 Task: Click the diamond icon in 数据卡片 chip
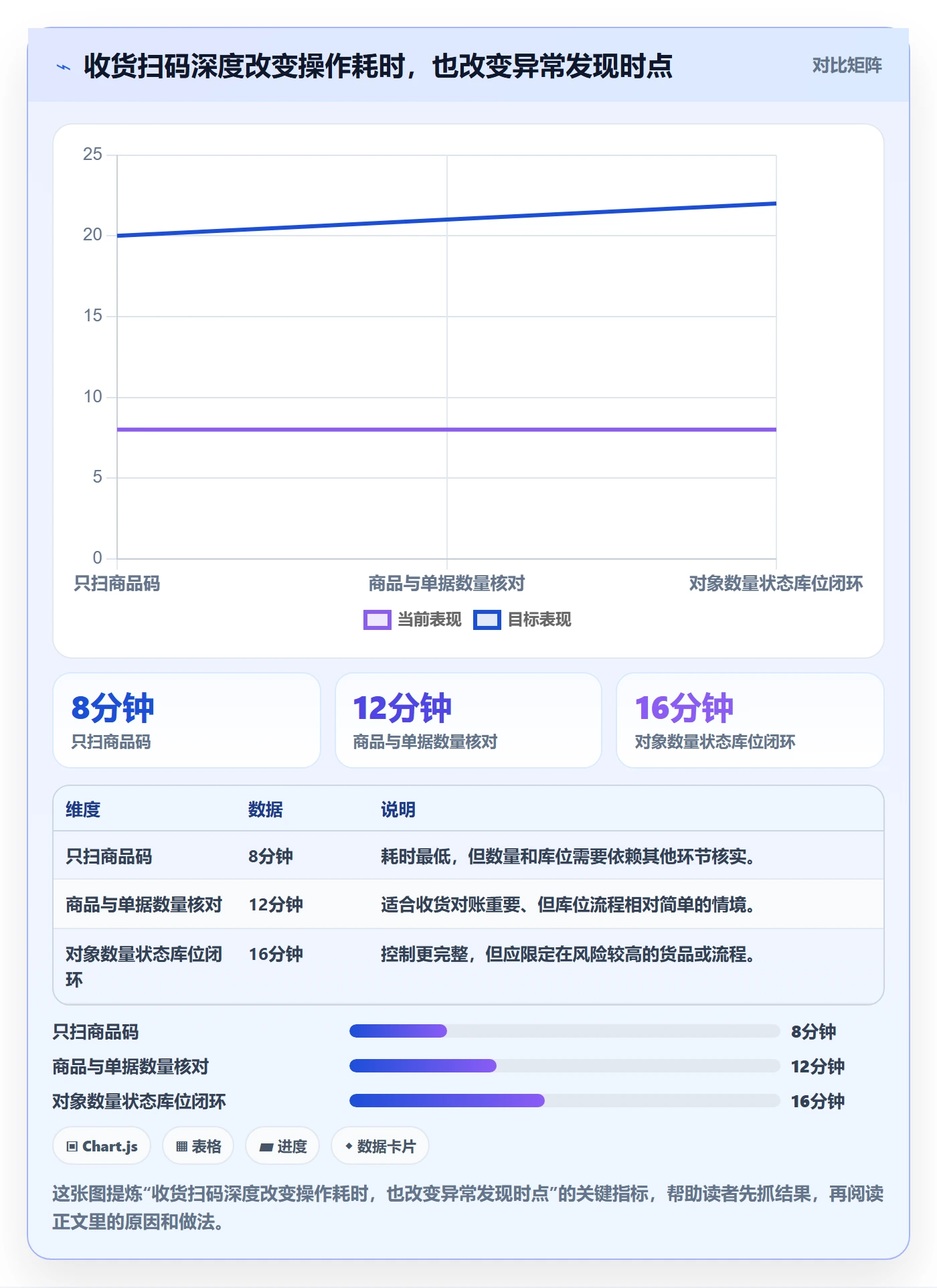click(x=349, y=1146)
